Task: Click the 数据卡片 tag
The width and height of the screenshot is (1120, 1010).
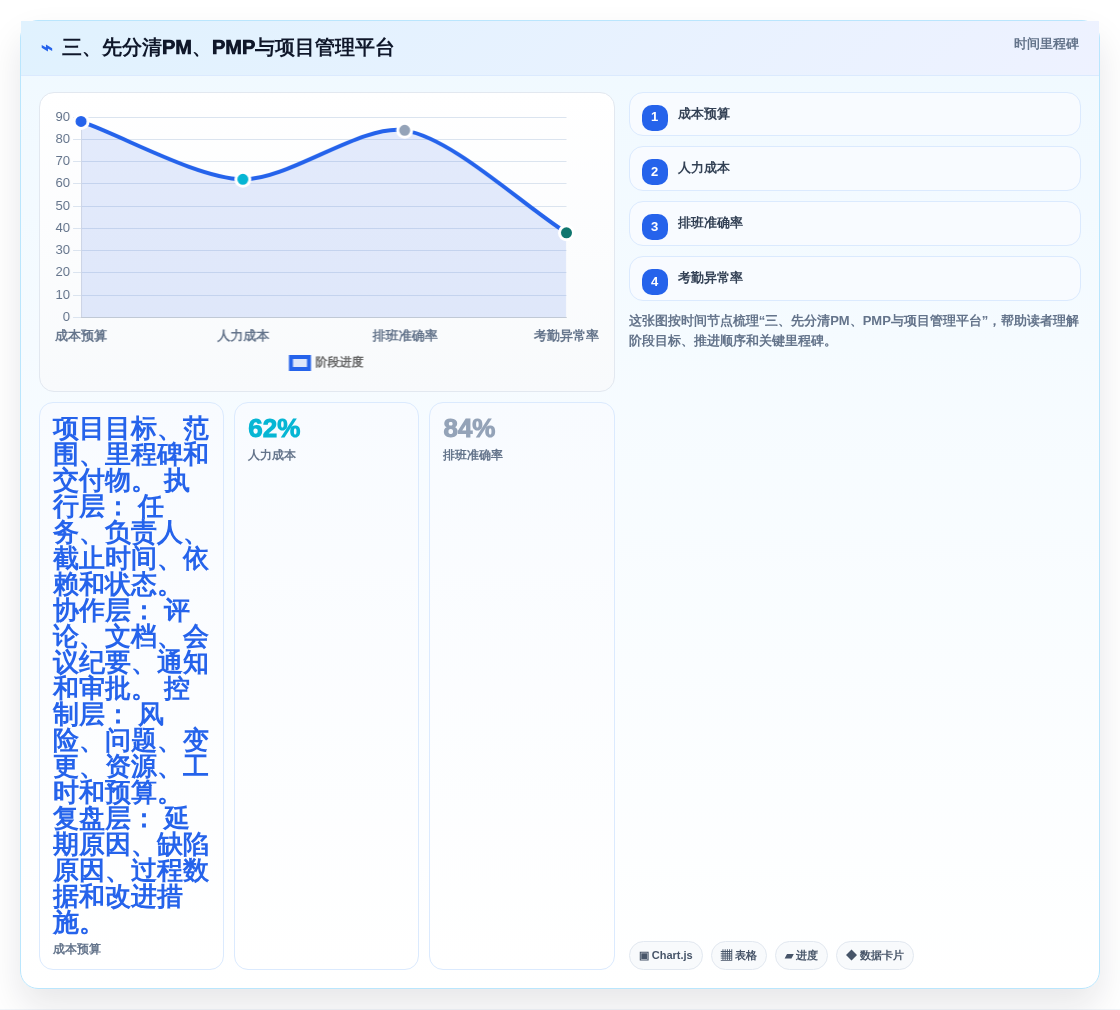Action: tap(875, 956)
